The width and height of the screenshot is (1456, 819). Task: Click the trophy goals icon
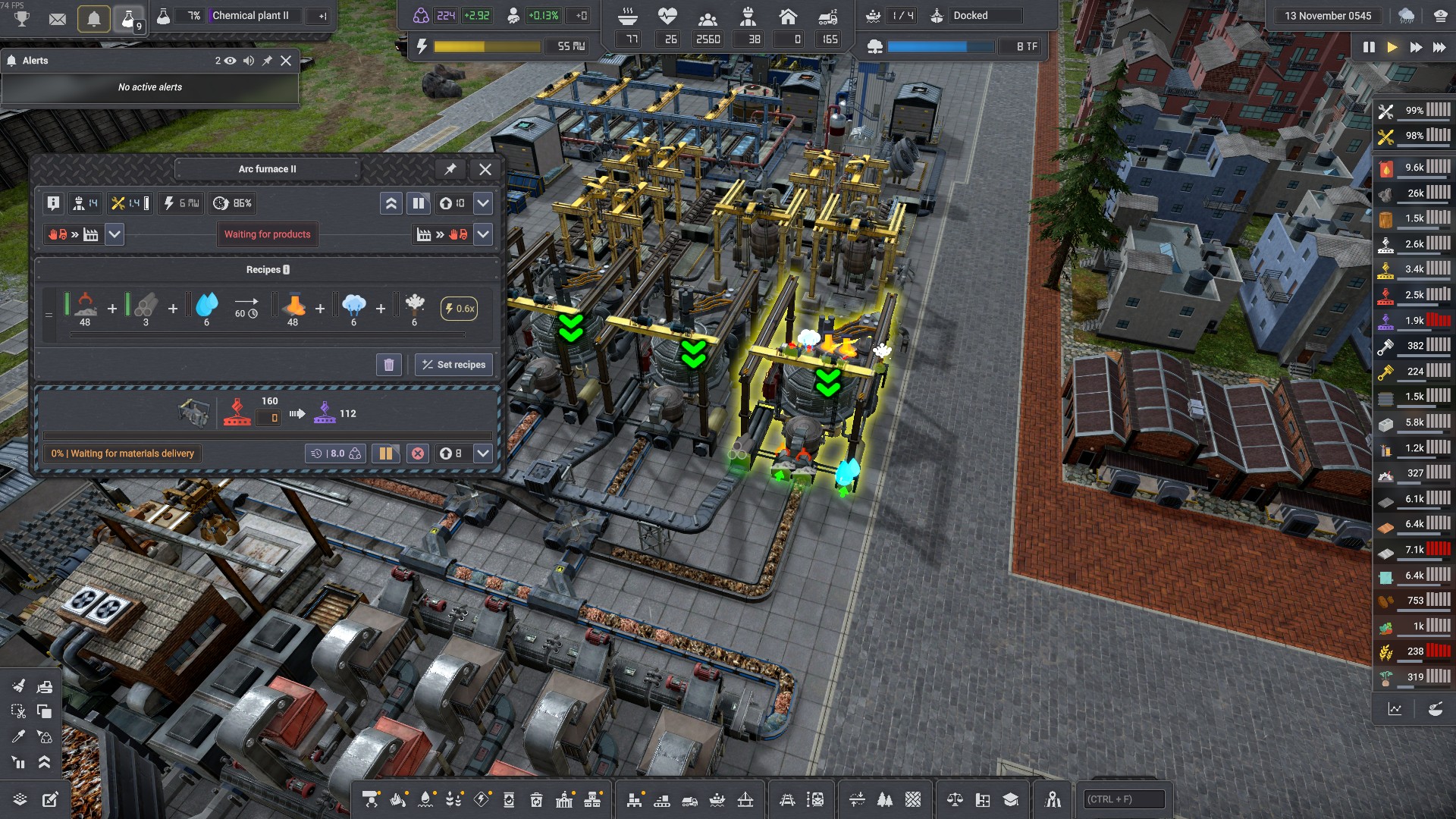coord(22,18)
